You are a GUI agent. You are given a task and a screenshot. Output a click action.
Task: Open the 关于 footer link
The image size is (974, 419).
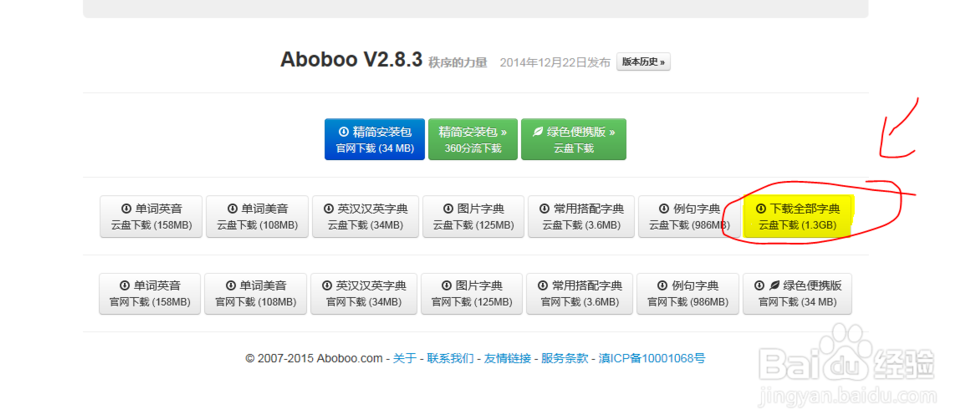[403, 358]
